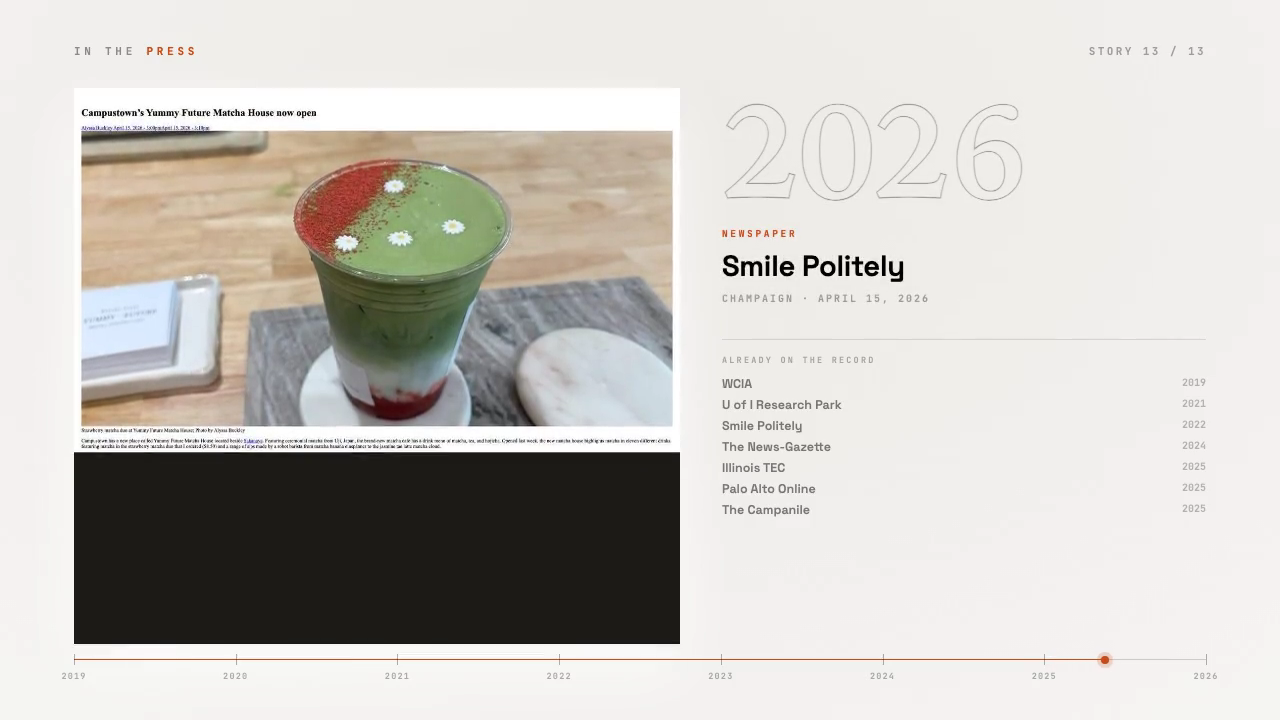Select Palo Alto Online entry
This screenshot has width=1280, height=720.
[964, 488]
